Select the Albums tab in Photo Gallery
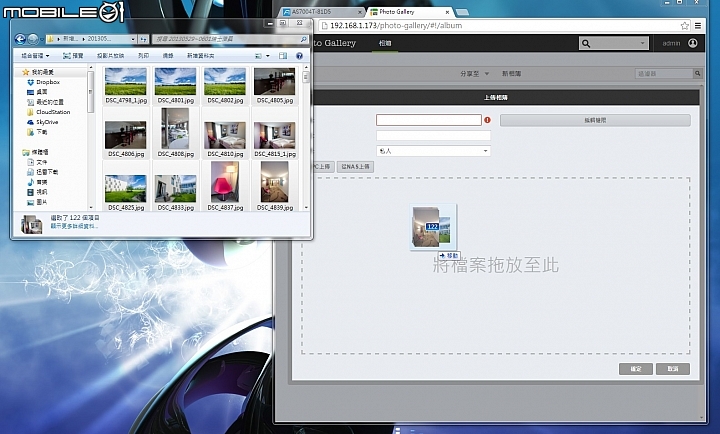The image size is (720, 434). coord(385,43)
